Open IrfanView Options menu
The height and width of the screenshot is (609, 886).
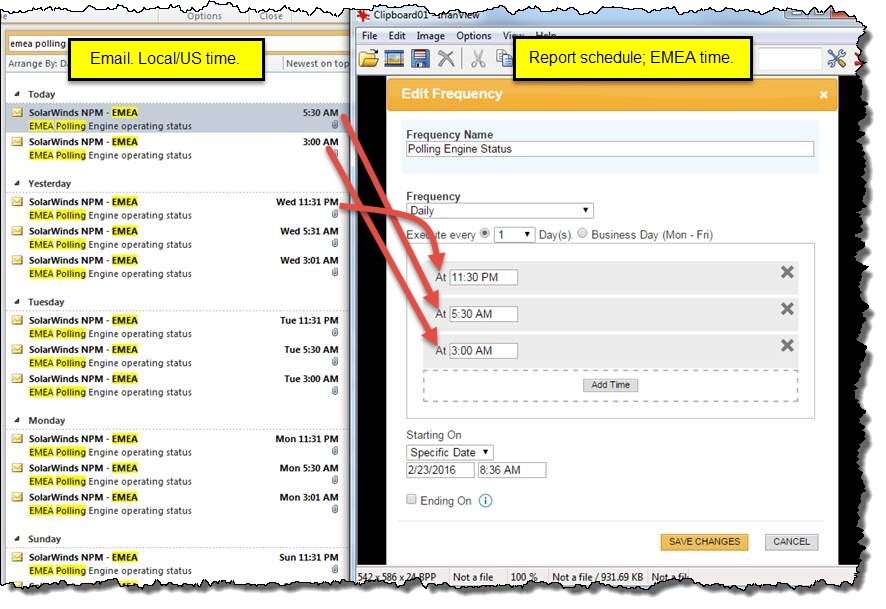(x=474, y=36)
